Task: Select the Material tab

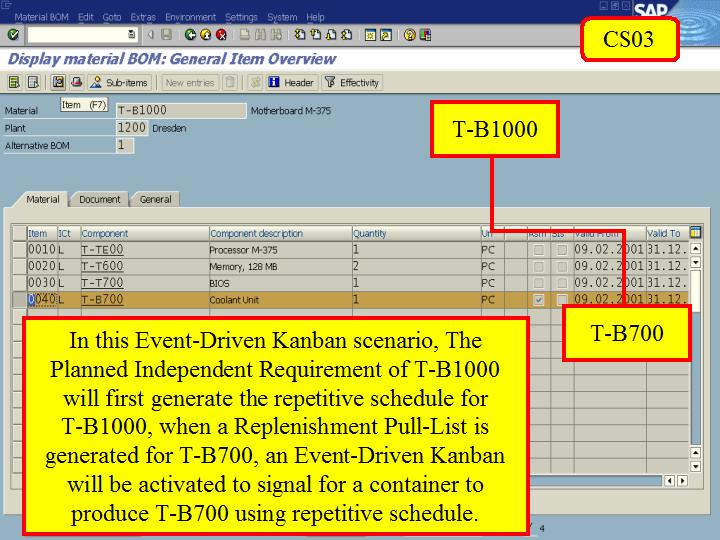Action: click(42, 199)
